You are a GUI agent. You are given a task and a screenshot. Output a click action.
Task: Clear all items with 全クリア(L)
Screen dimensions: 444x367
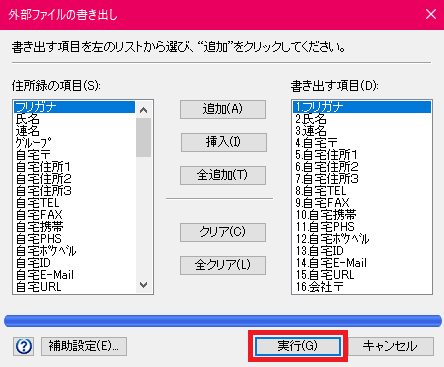coord(223,265)
